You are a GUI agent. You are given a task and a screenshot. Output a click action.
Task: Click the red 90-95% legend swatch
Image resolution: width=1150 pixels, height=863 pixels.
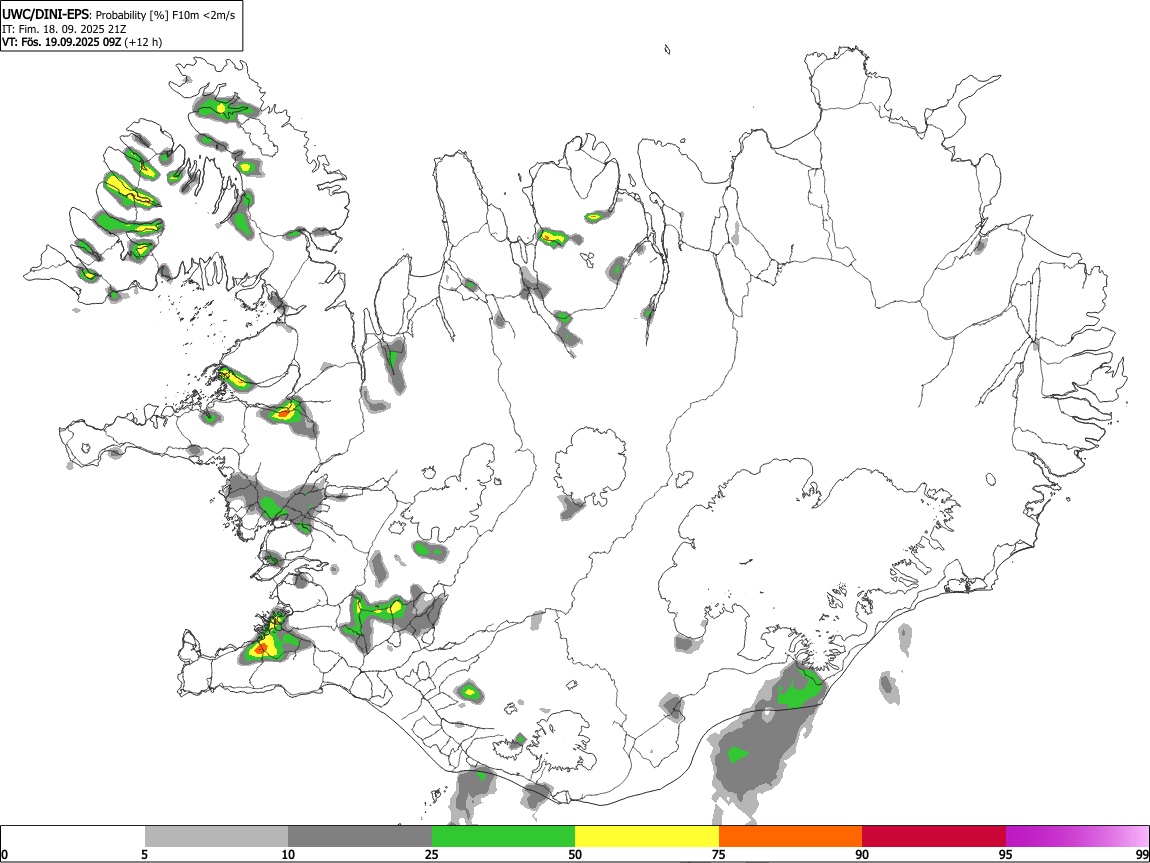934,837
